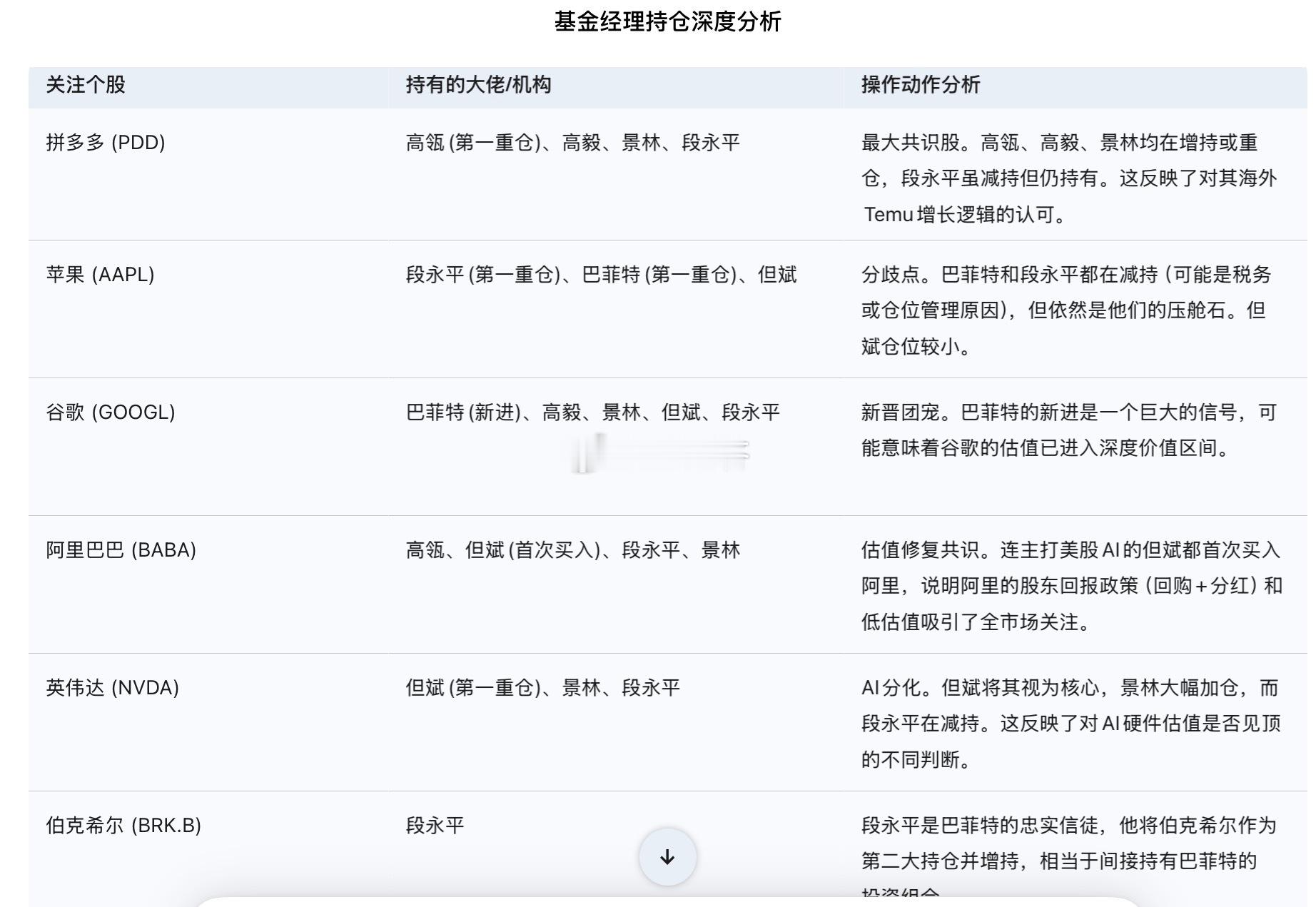Click the down arrow scroll button
This screenshot has height=907, width=1316.
pyautogui.click(x=667, y=856)
